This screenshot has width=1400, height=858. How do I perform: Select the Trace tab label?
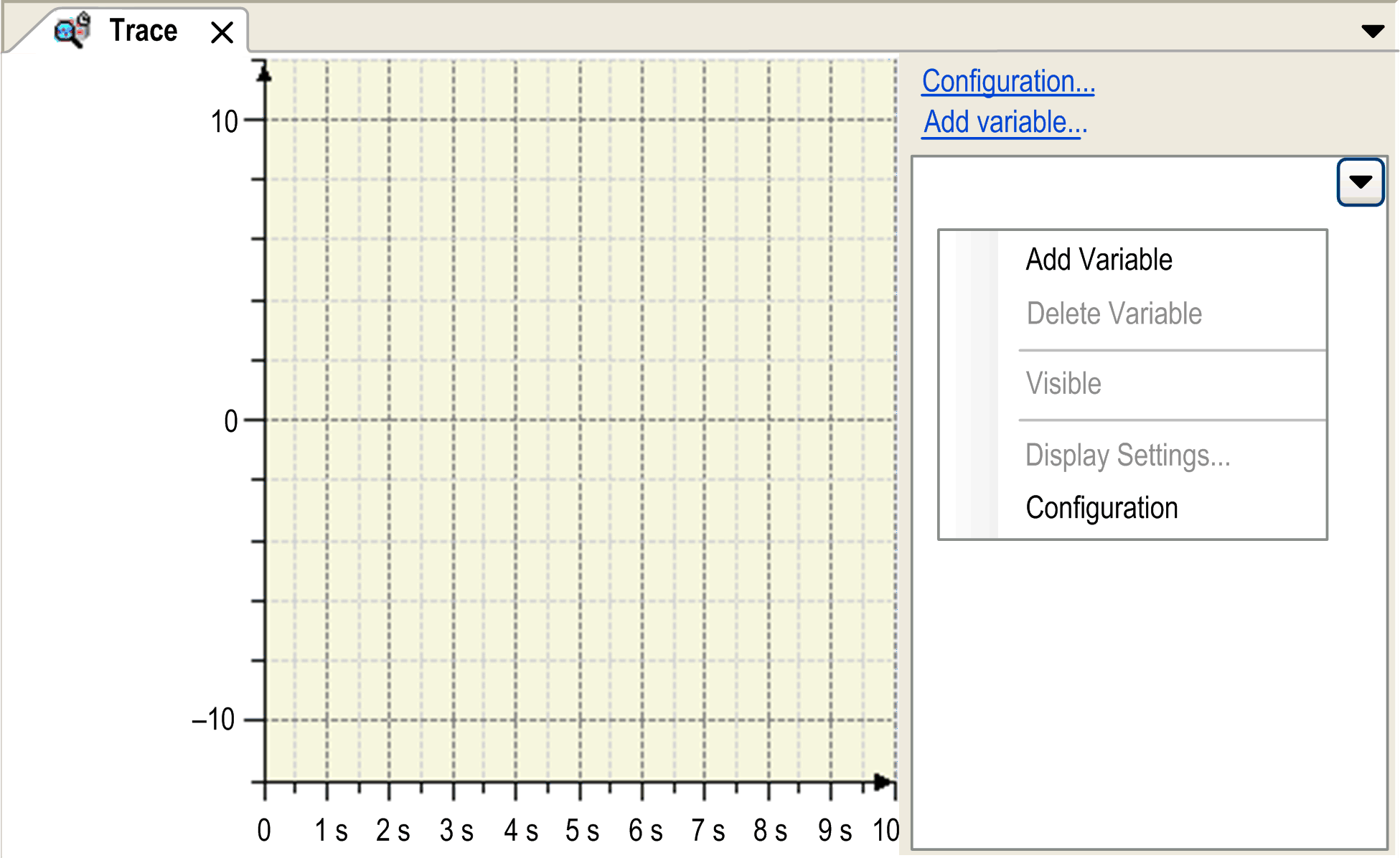143,31
